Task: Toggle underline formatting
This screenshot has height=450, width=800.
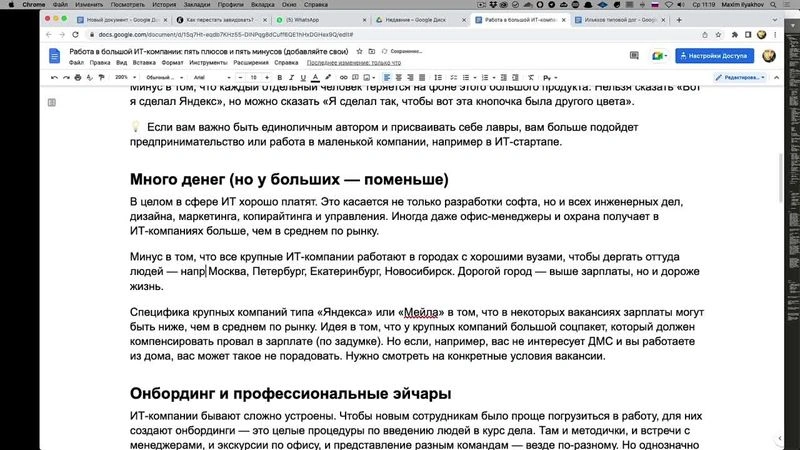Action: click(303, 78)
